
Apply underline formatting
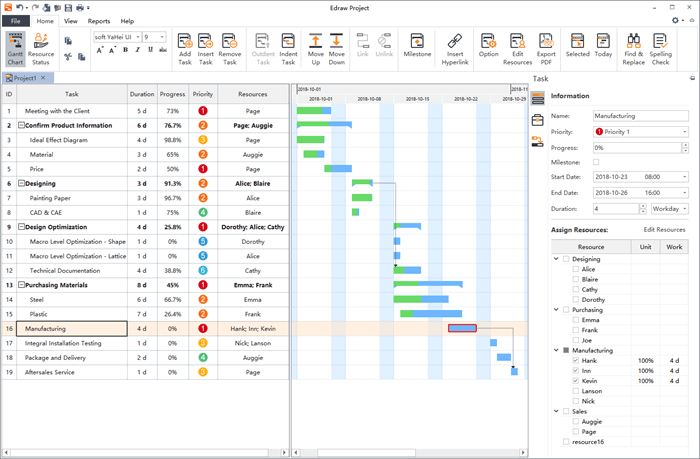coord(150,50)
